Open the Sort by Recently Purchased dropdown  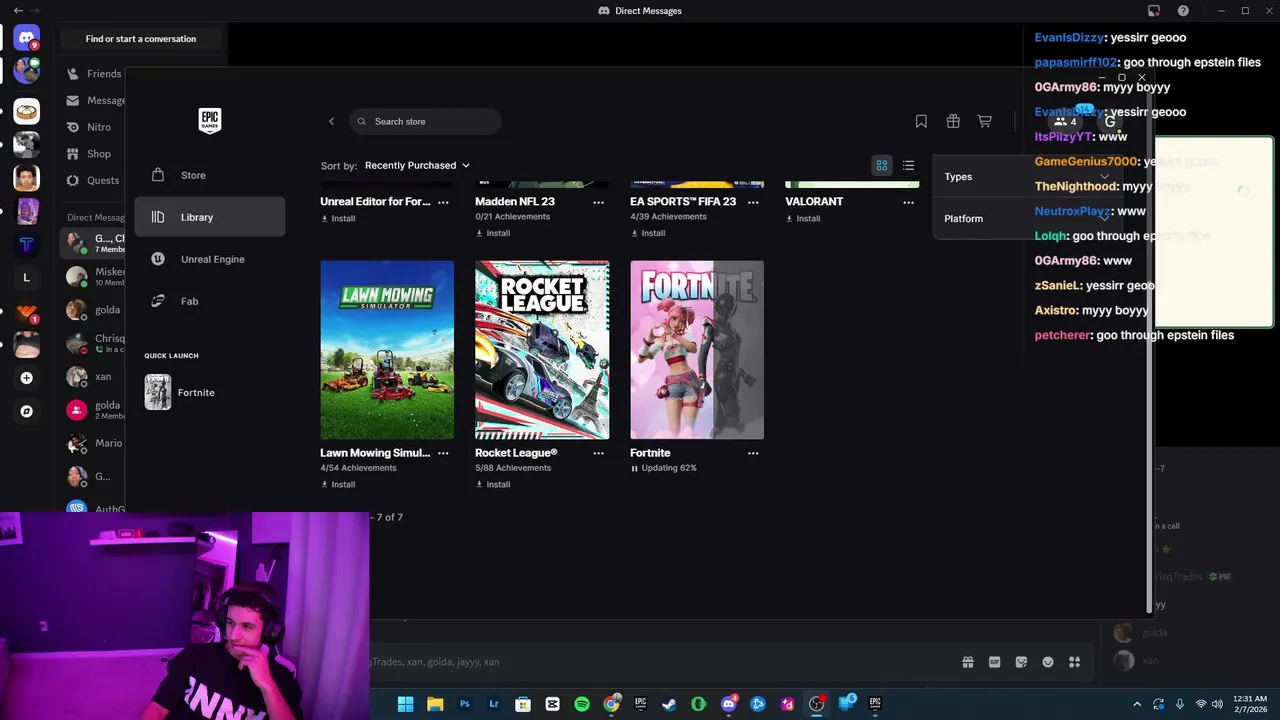(x=417, y=166)
